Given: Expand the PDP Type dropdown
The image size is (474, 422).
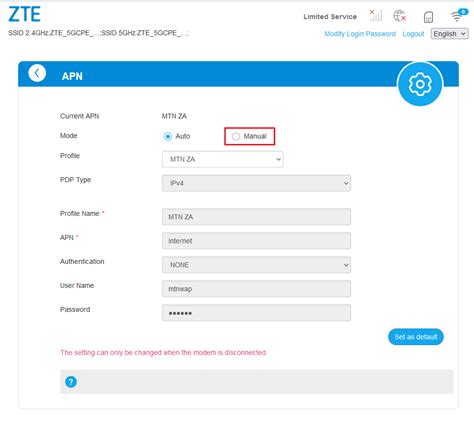Looking at the screenshot, I should pos(256,183).
